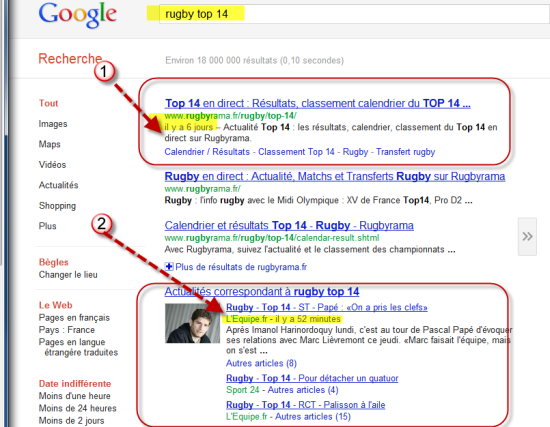Open Top 14 en direct result title

(x=317, y=104)
